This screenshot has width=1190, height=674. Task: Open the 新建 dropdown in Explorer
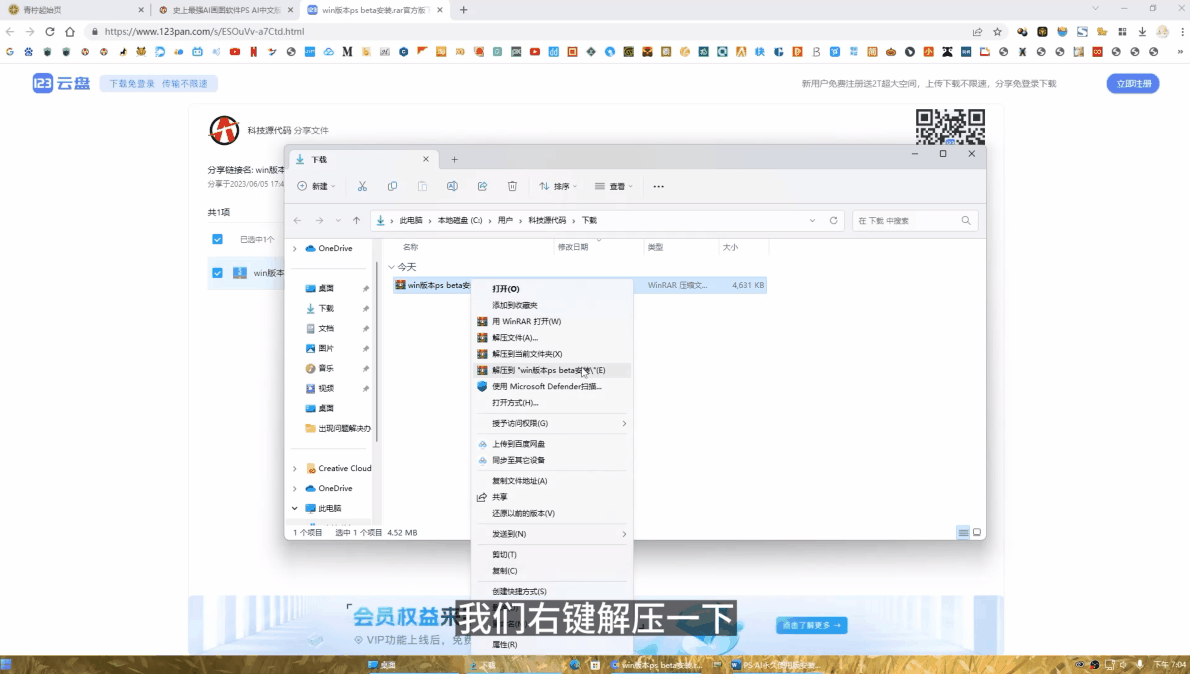click(316, 186)
